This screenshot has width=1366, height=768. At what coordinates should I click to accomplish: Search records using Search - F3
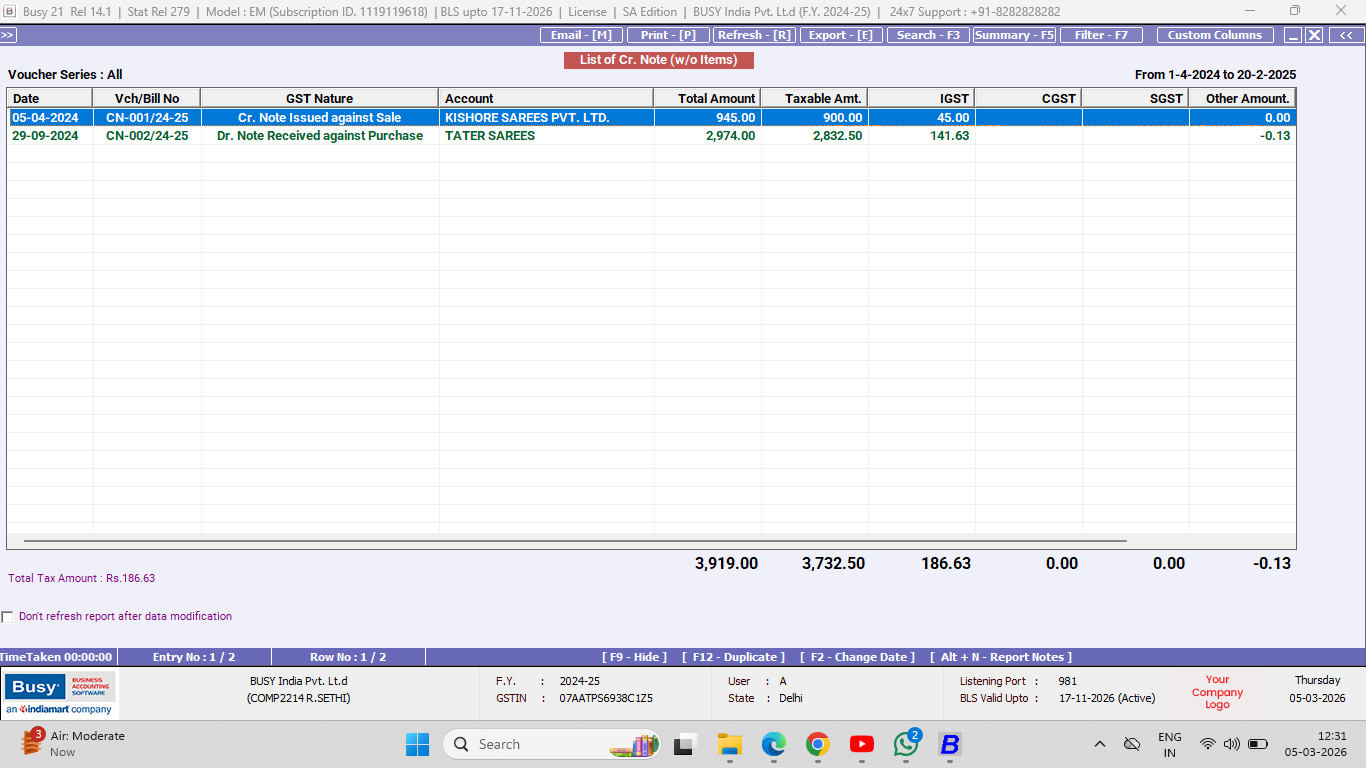coord(927,34)
